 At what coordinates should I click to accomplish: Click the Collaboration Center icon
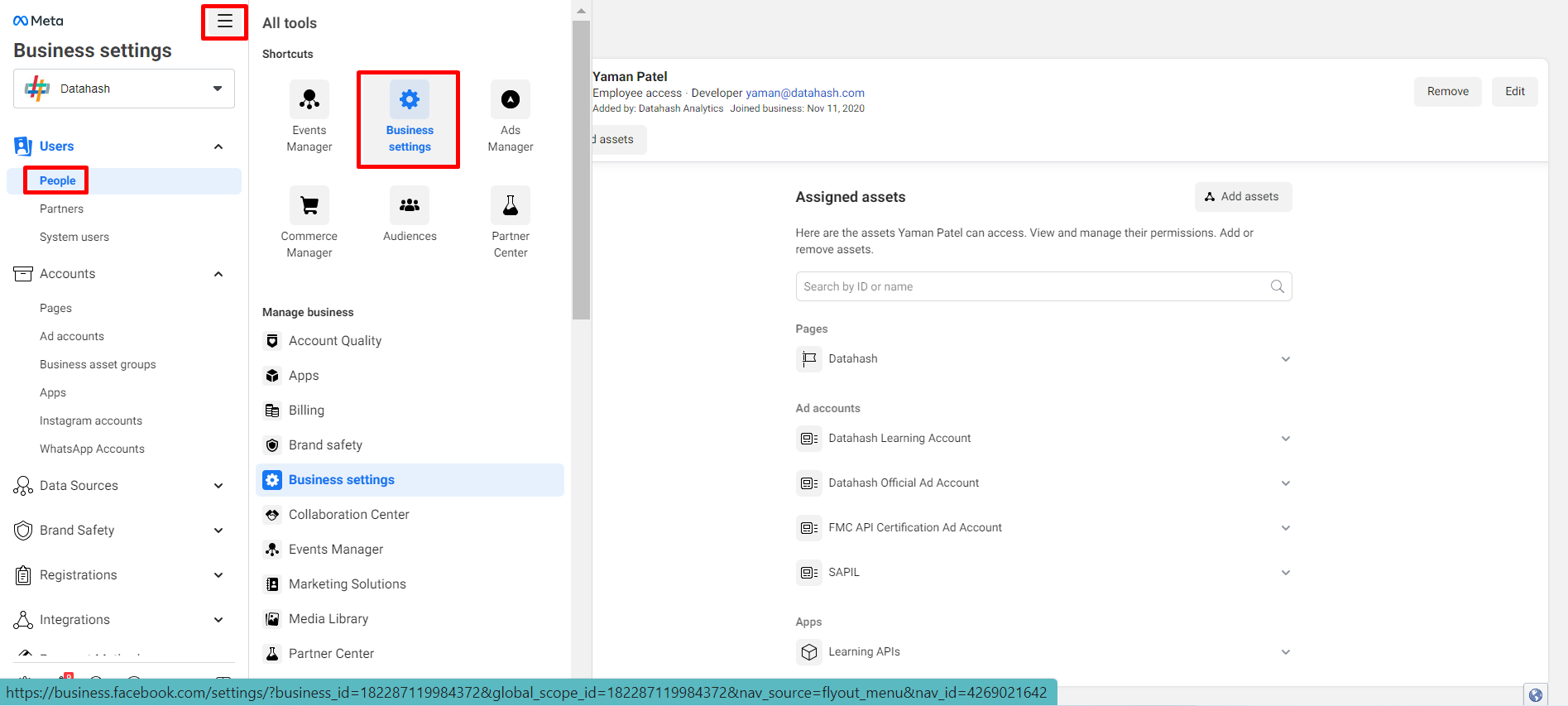click(x=272, y=515)
